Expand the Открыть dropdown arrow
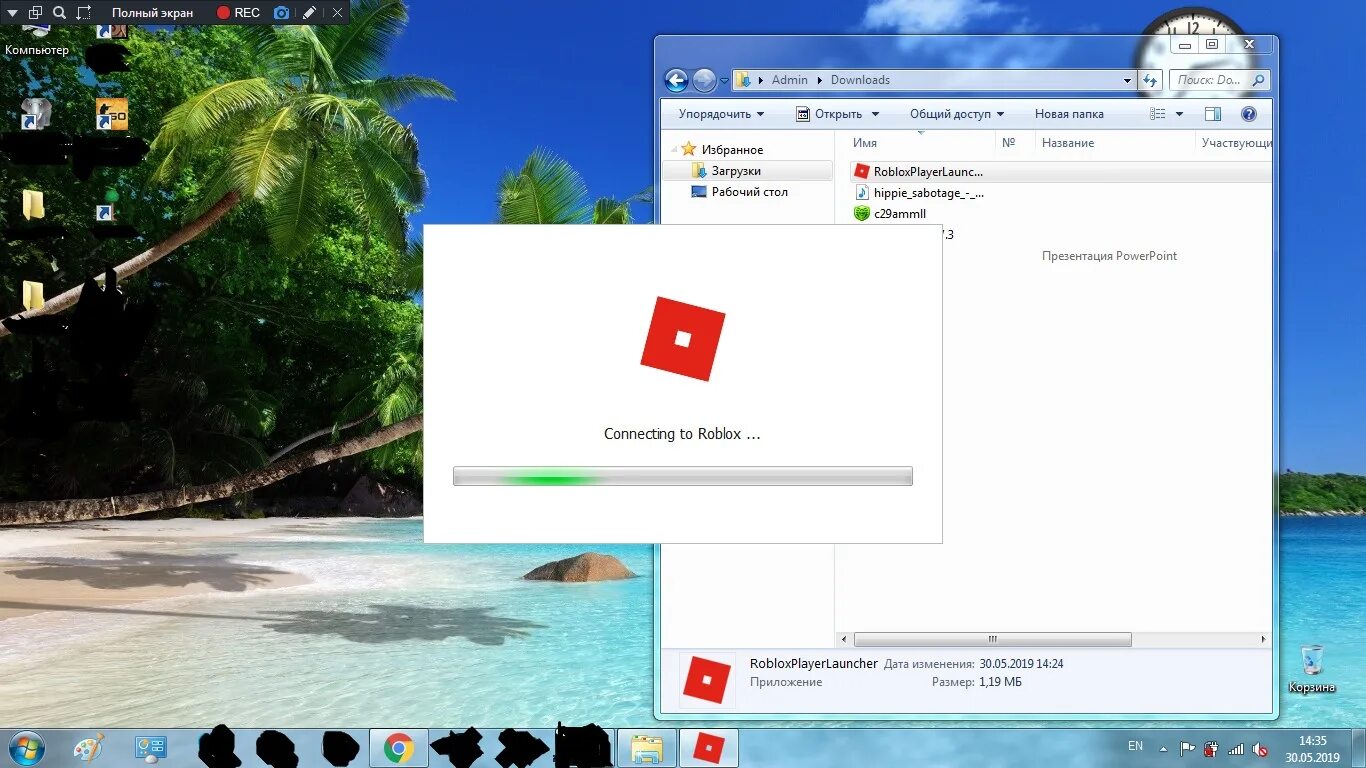 (x=876, y=114)
